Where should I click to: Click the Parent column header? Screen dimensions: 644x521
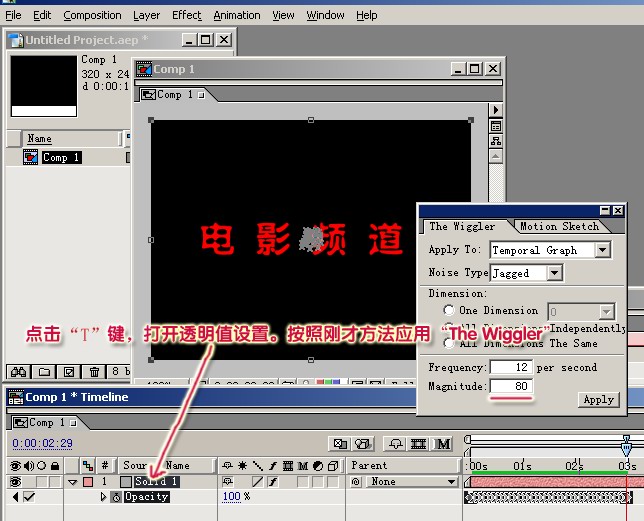403,466
